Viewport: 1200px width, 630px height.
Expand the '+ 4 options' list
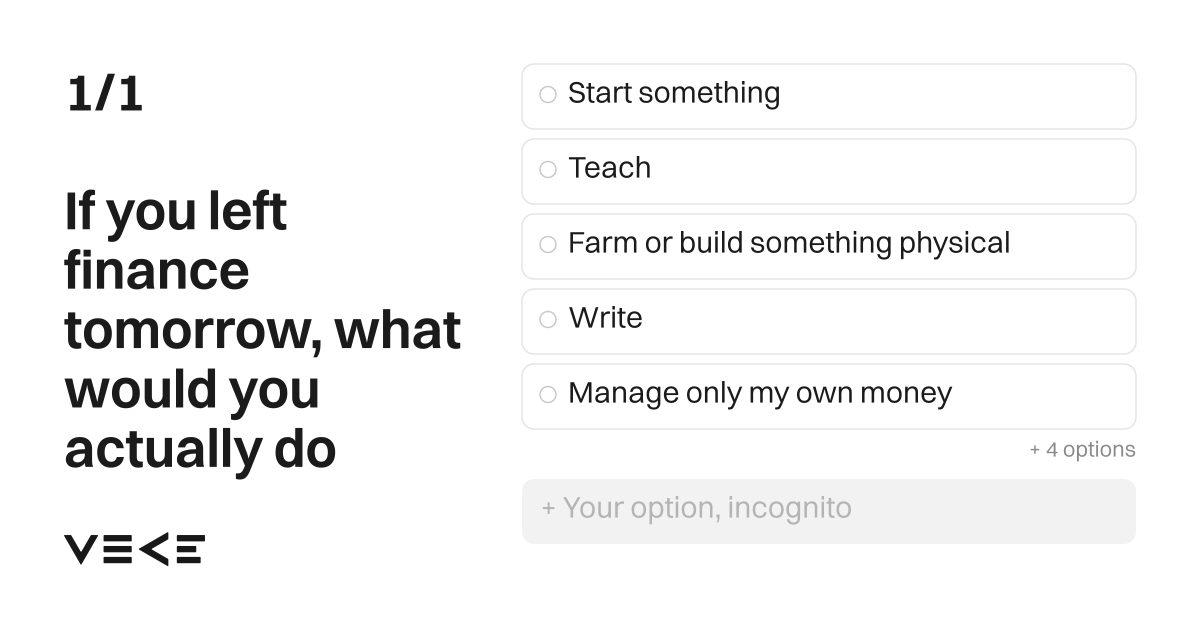tap(1082, 450)
